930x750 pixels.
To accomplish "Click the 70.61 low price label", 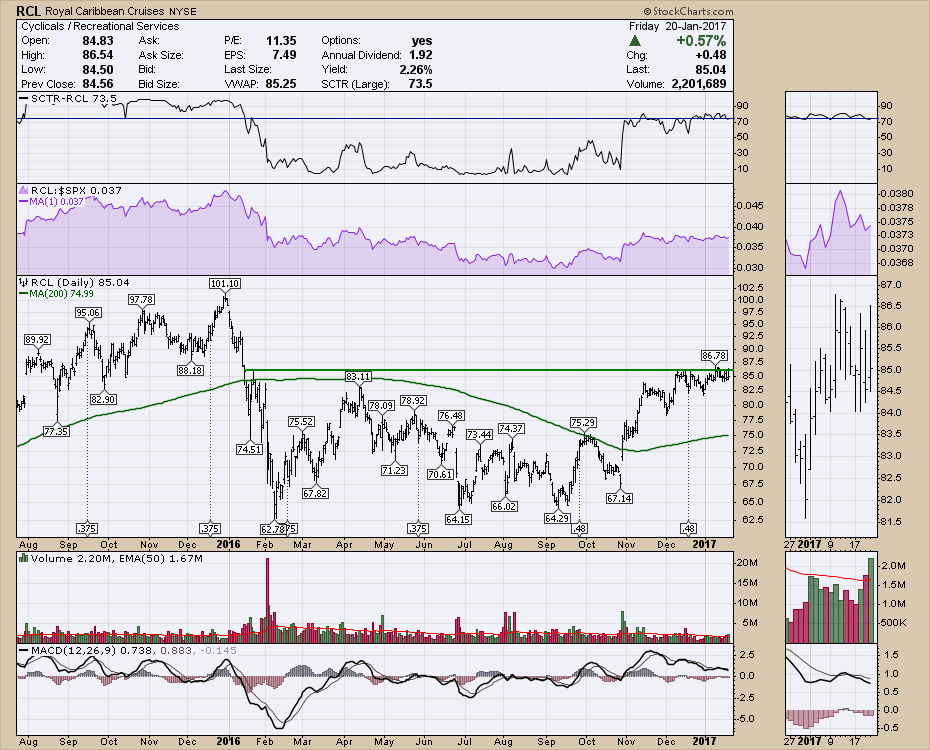I will point(440,474).
